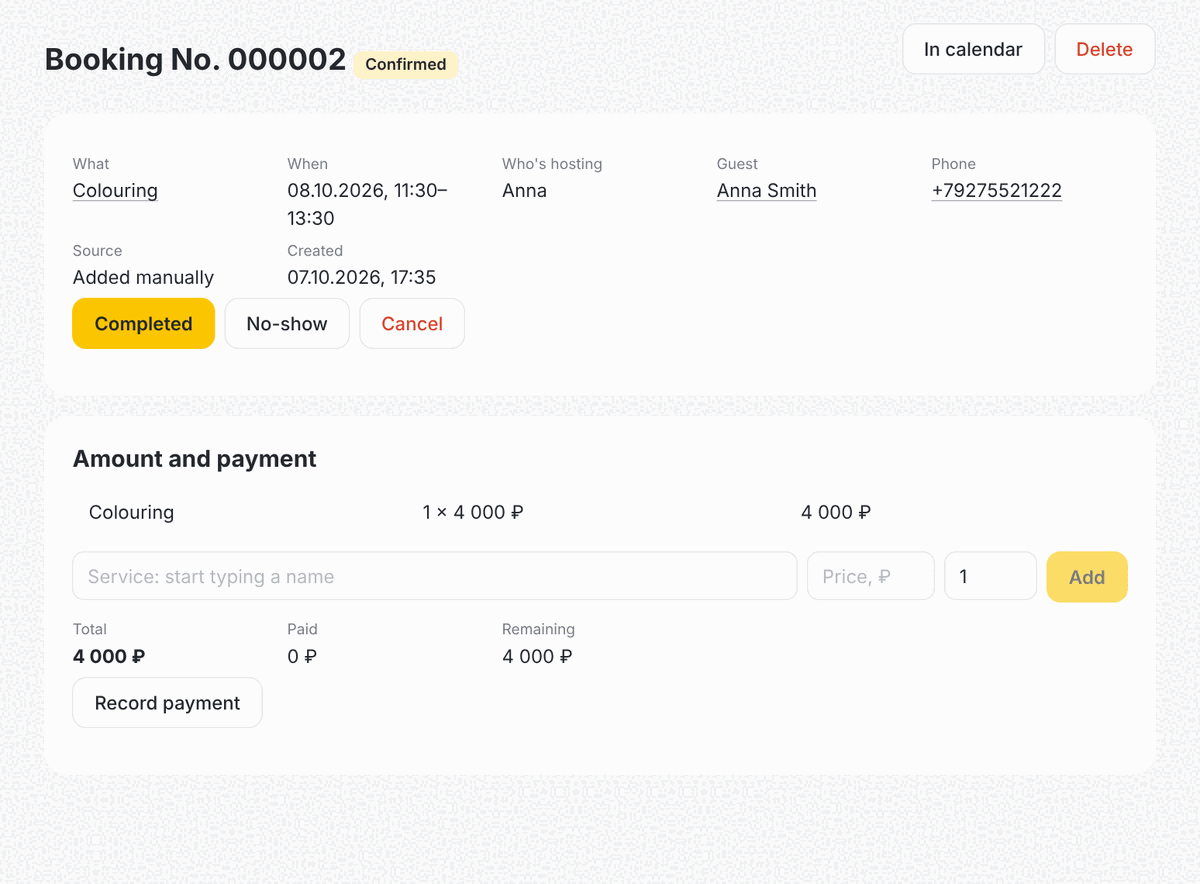The width and height of the screenshot is (1200, 884).
Task: Click the date '08.10.2026, 11:30–13:30'
Action: coord(367,204)
